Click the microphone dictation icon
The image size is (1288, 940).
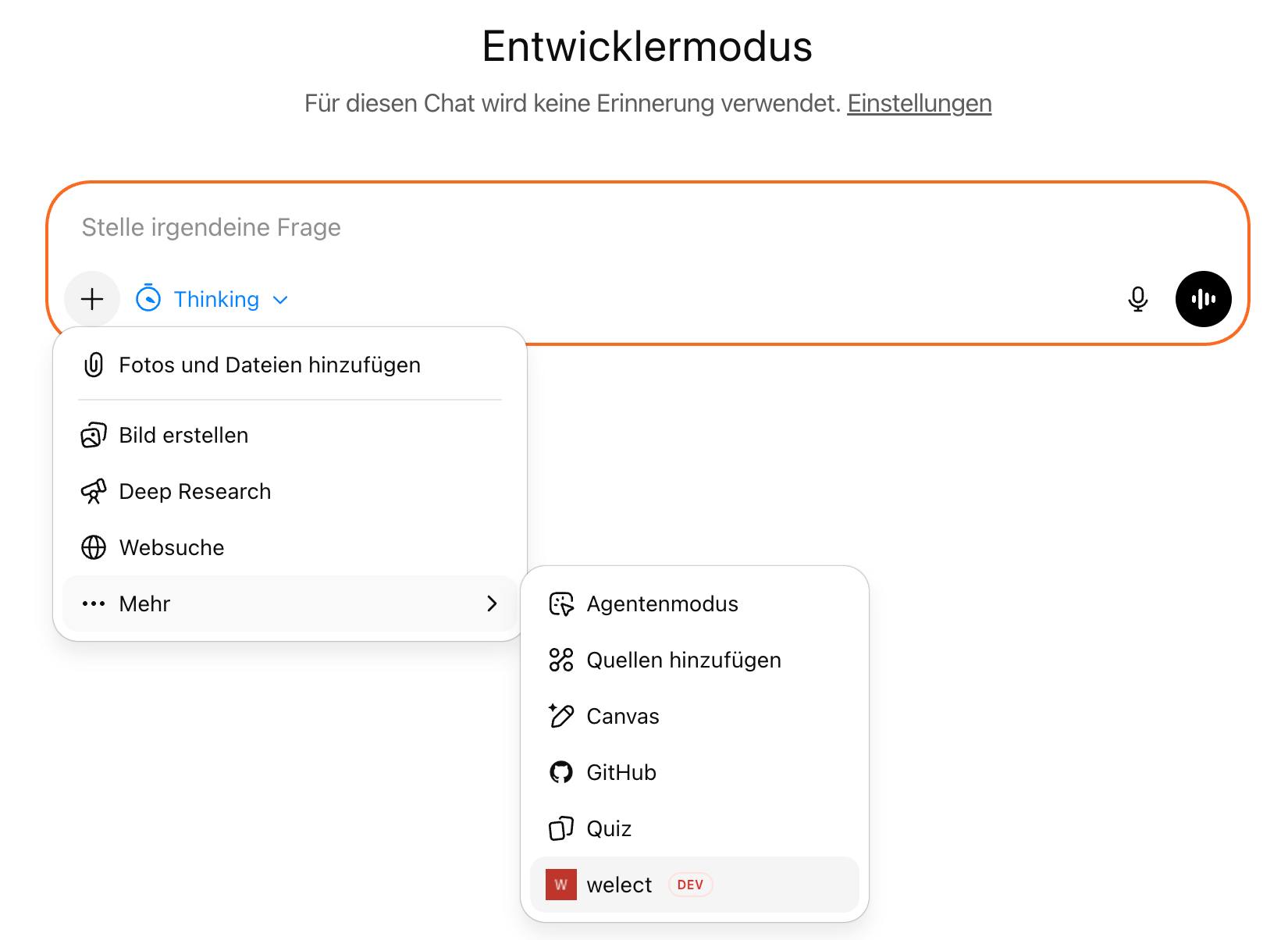point(1137,299)
